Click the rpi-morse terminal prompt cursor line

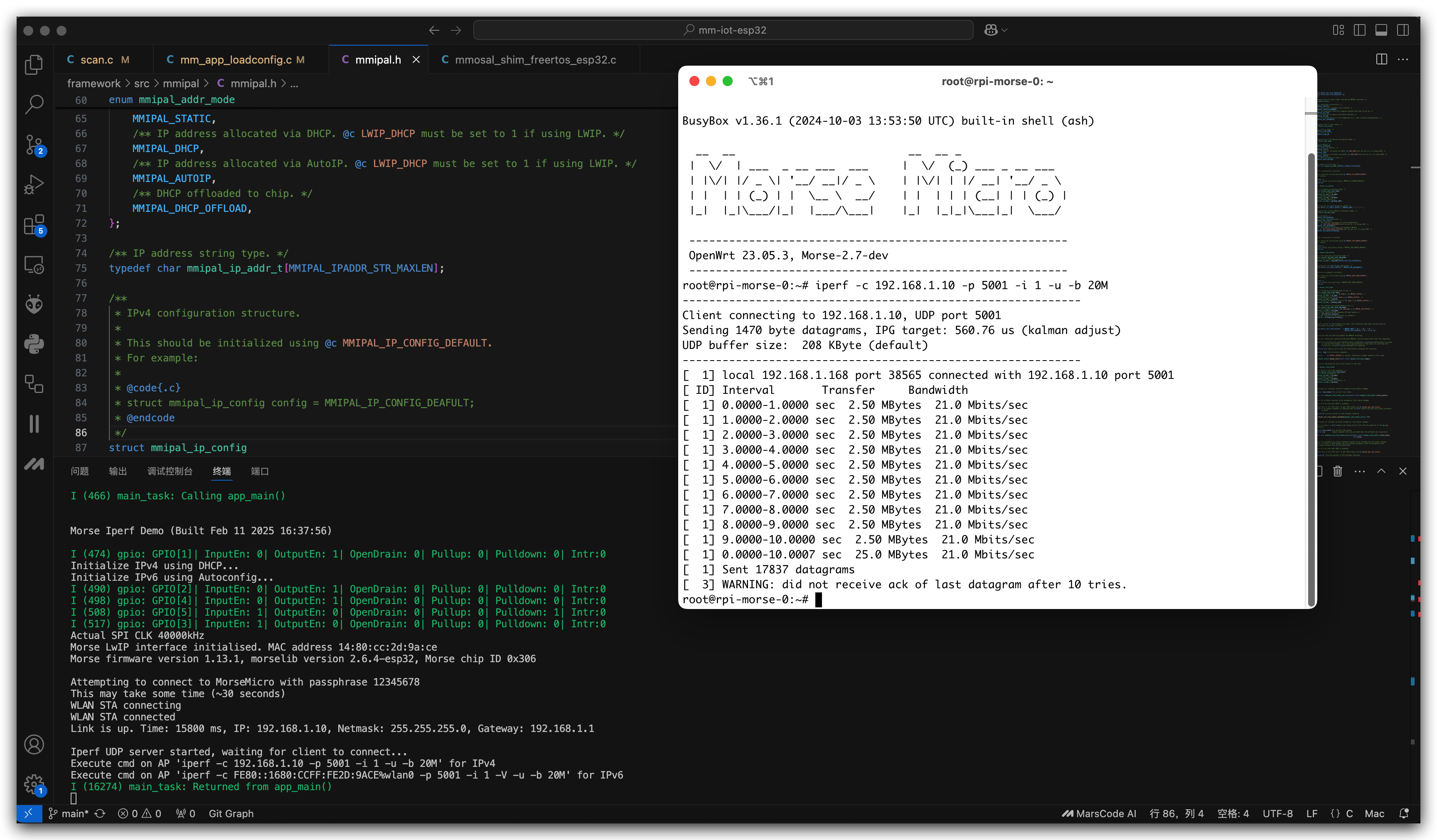pos(752,599)
